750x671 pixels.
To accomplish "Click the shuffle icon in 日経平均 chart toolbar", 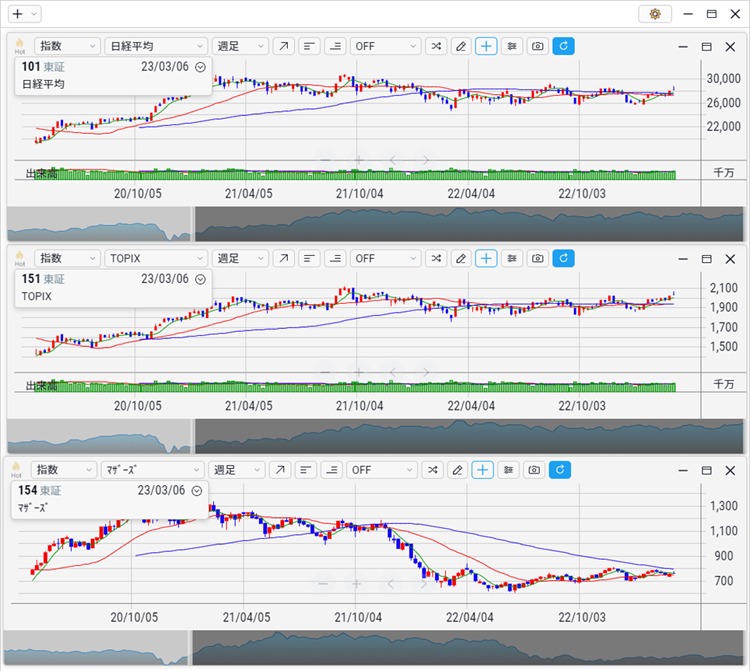I will [436, 46].
